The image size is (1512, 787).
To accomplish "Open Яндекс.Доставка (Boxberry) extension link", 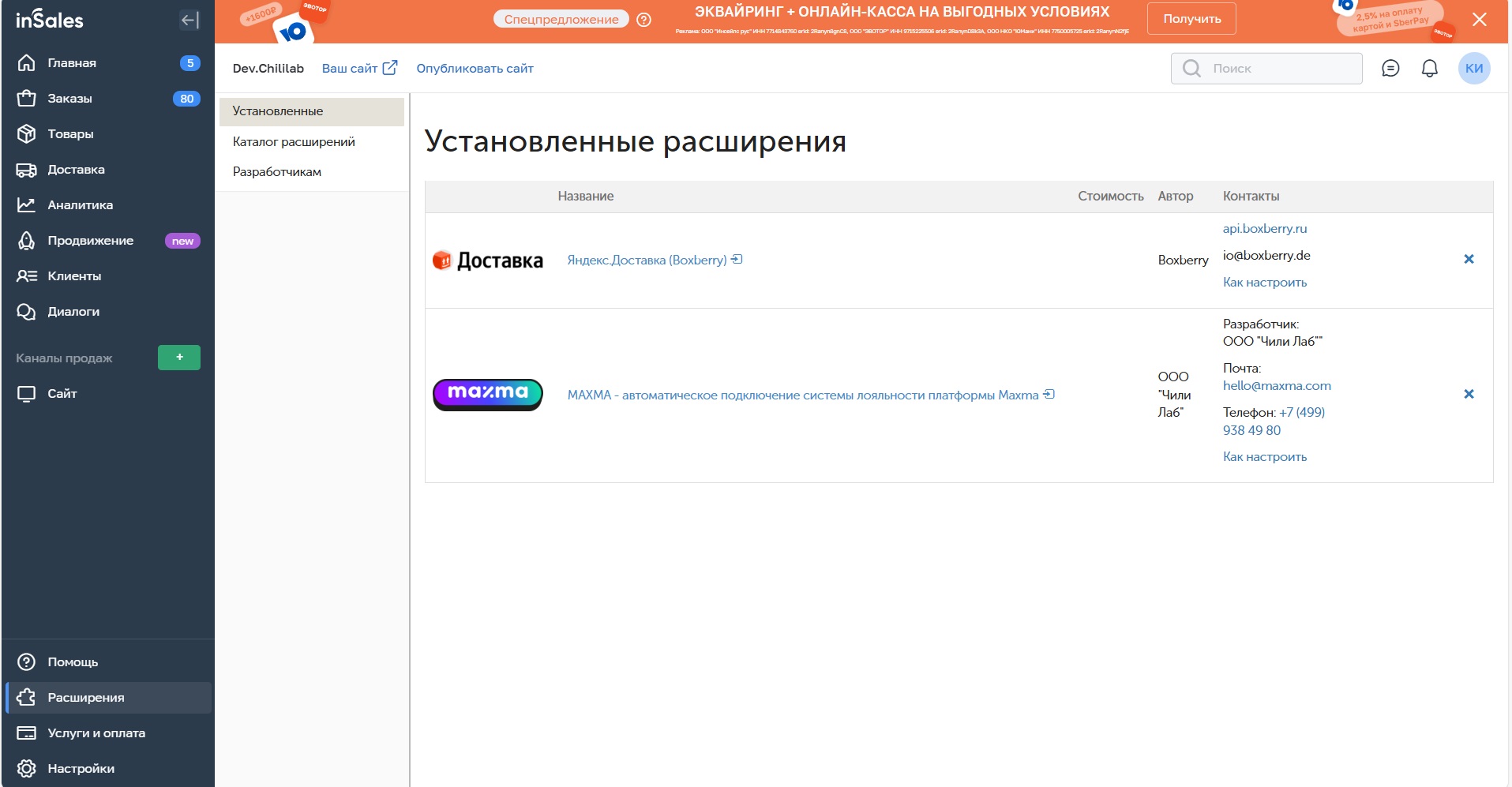I will pyautogui.click(x=647, y=260).
